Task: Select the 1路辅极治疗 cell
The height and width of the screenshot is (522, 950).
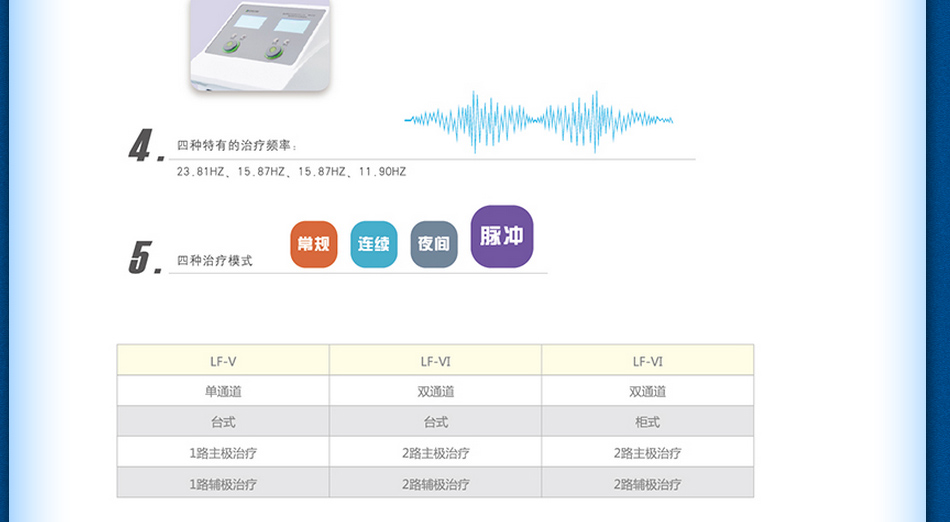Action: (223, 484)
